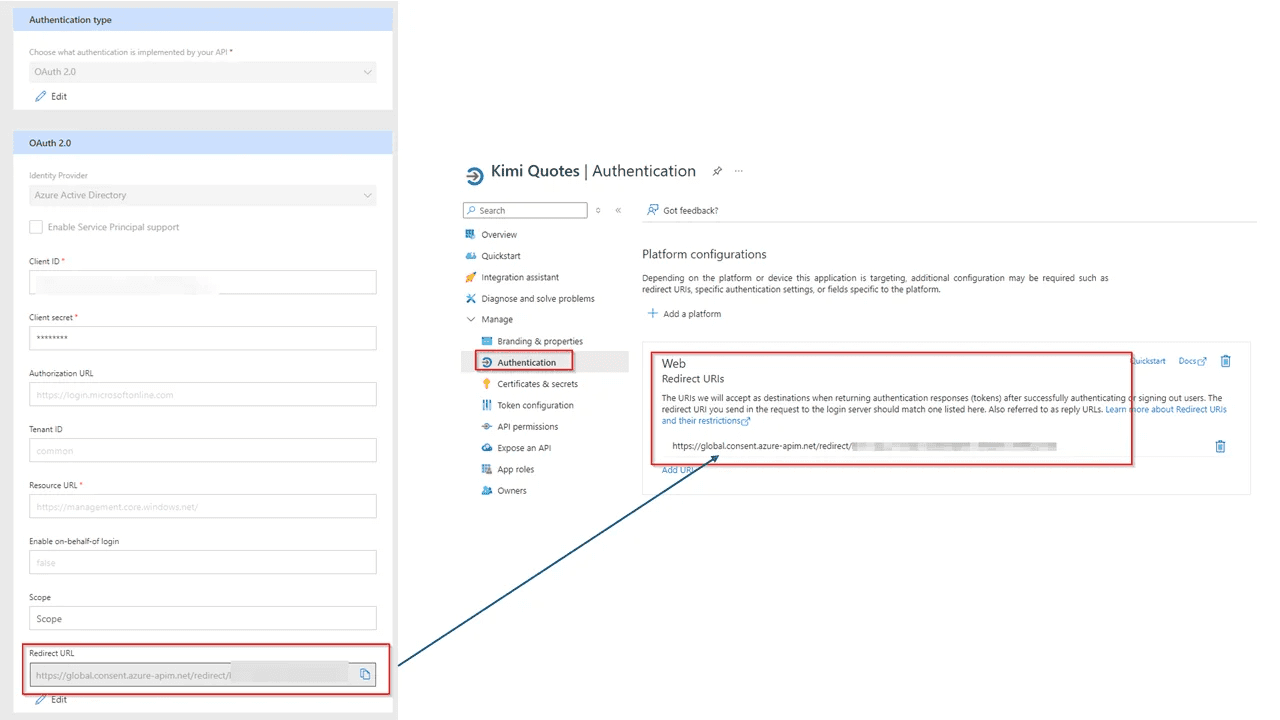Open Overview in the sidebar menu
The height and width of the screenshot is (720, 1280).
(x=499, y=234)
